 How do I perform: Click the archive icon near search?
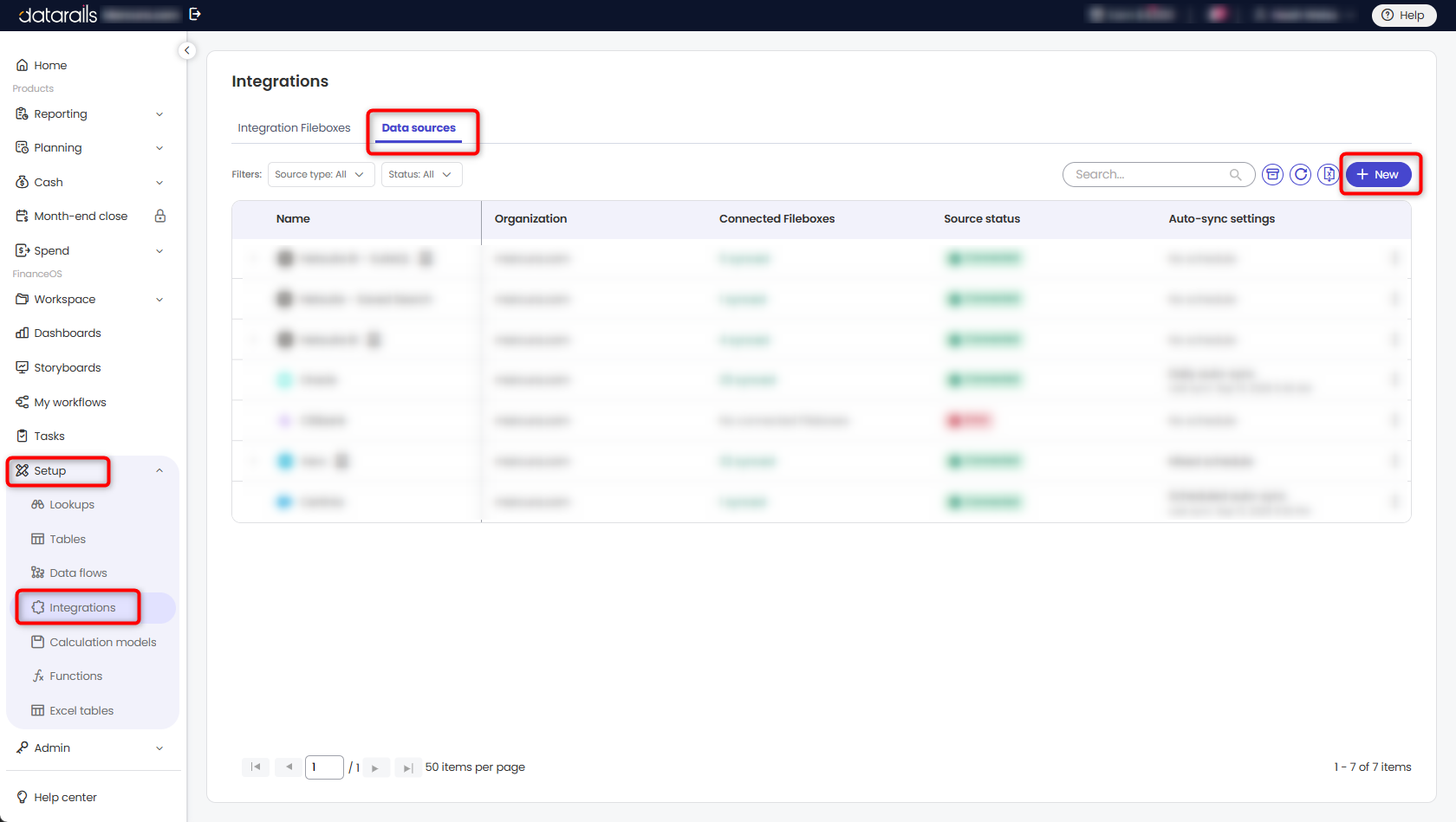(1272, 174)
